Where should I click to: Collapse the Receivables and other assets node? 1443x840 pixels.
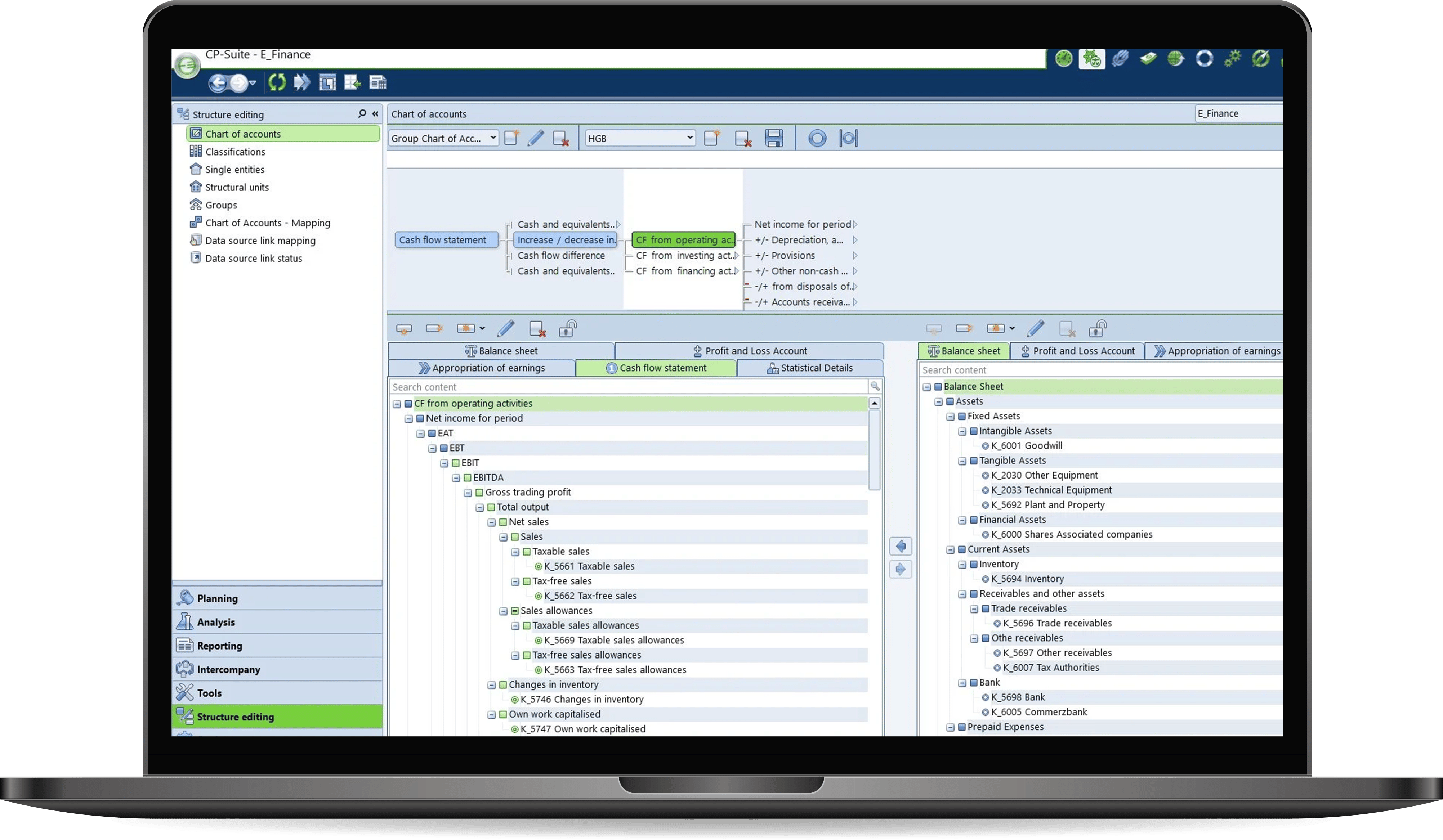pos(962,594)
